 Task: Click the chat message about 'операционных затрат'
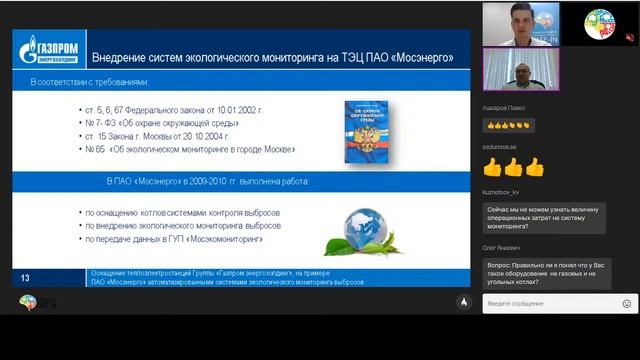click(544, 218)
